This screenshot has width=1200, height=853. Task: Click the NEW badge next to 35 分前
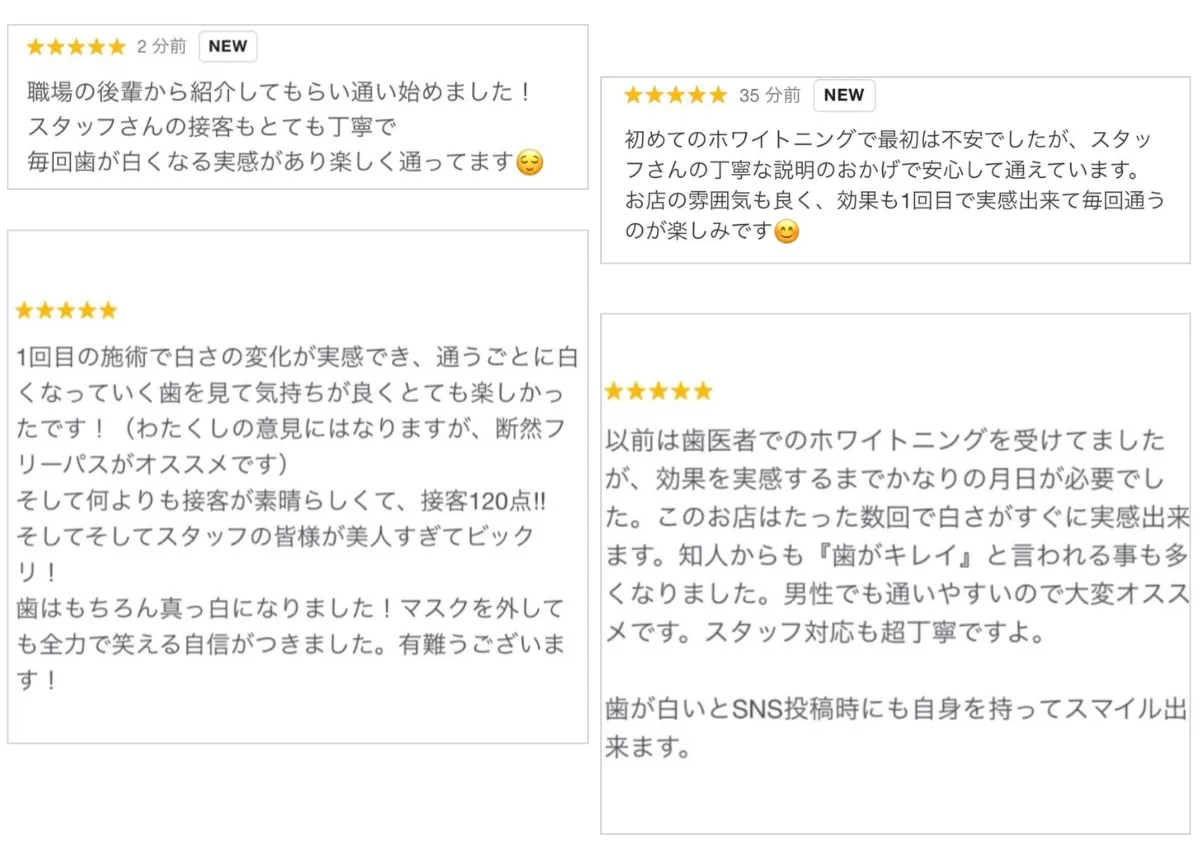pos(844,95)
